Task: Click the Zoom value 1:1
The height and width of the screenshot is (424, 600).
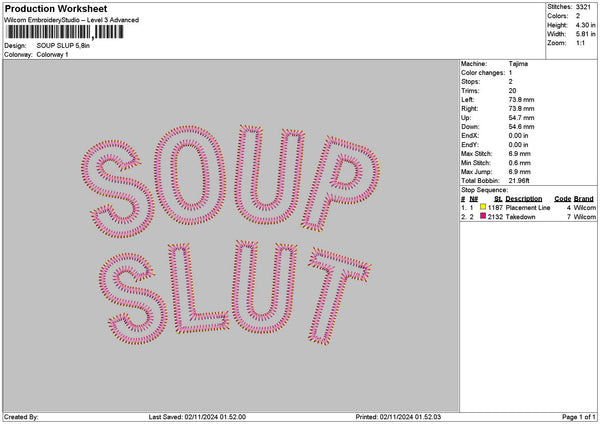Action: tap(580, 43)
